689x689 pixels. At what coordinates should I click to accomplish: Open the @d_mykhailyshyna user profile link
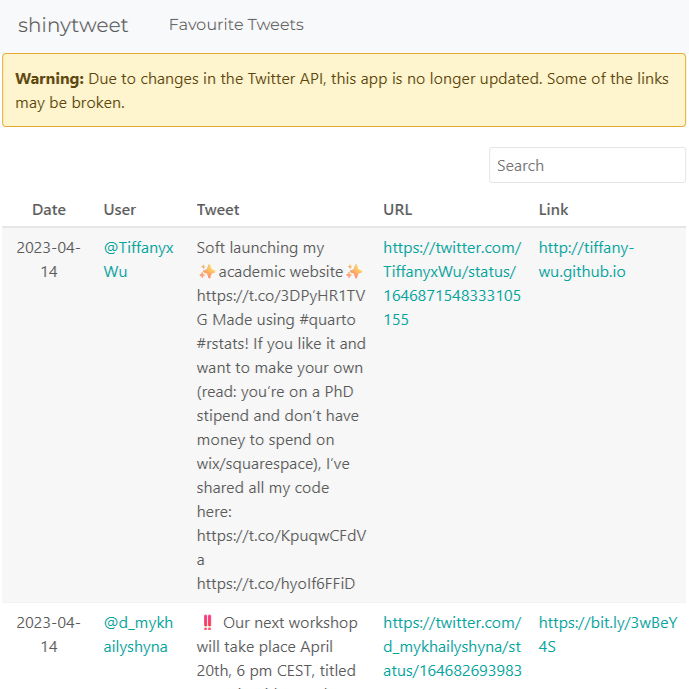[138, 634]
